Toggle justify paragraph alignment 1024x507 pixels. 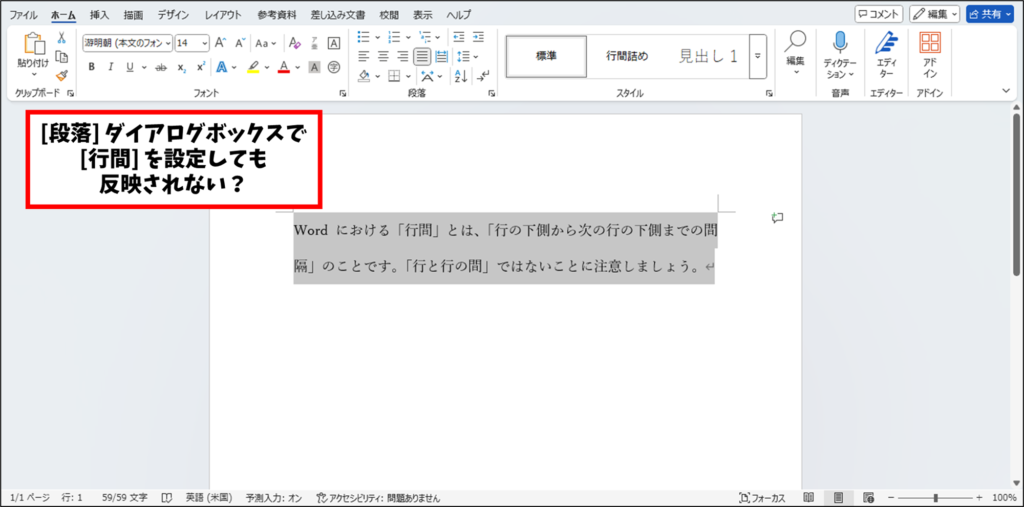click(x=423, y=57)
